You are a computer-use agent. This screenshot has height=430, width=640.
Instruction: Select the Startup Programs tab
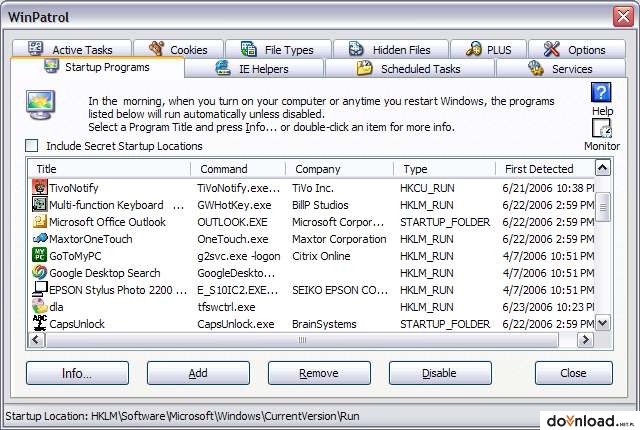click(97, 67)
